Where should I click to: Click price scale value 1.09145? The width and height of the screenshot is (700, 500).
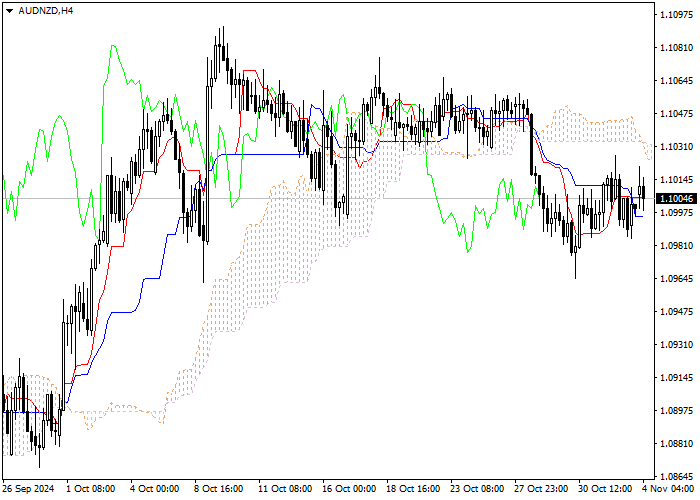pyautogui.click(x=676, y=378)
